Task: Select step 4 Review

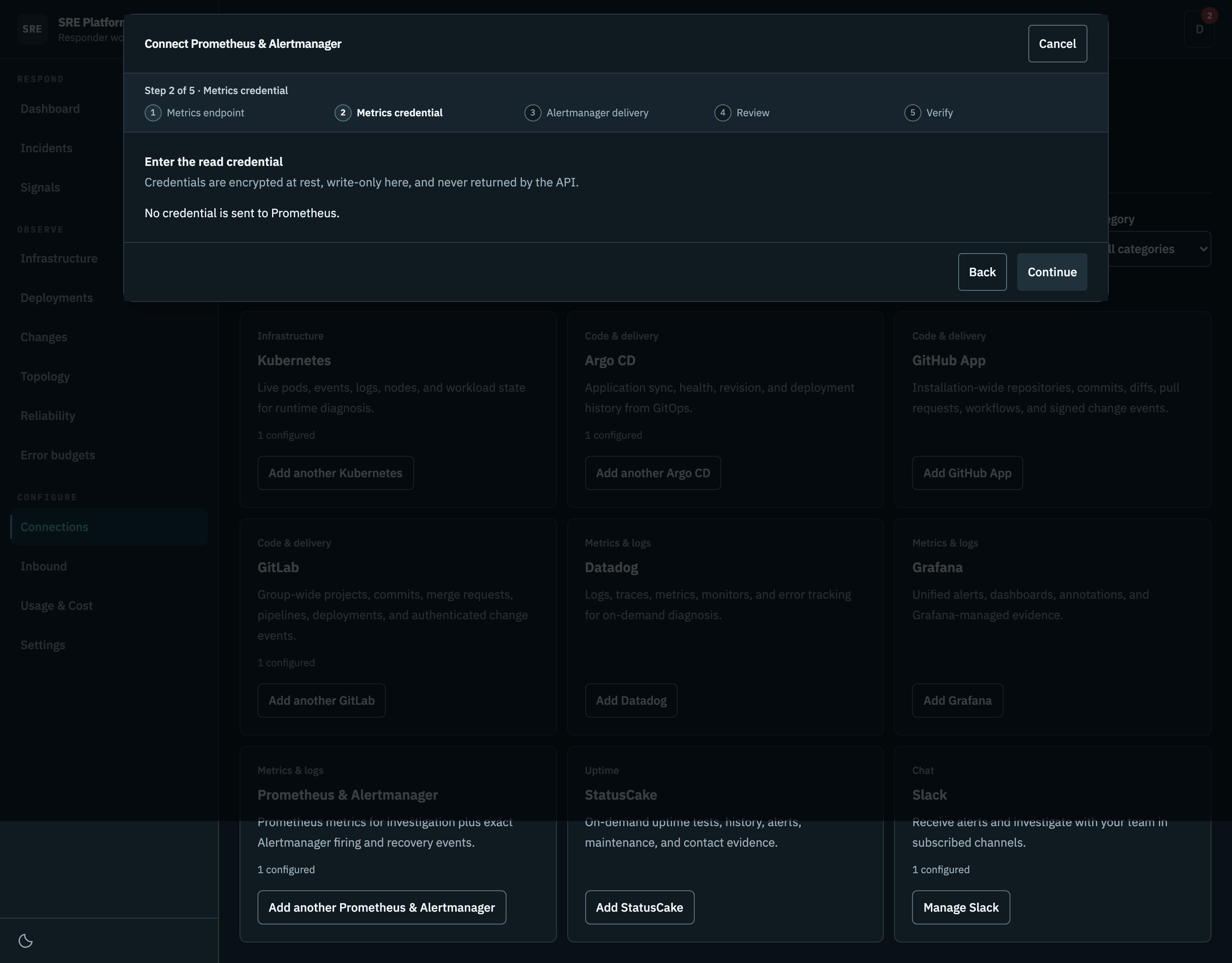Action: (x=742, y=113)
